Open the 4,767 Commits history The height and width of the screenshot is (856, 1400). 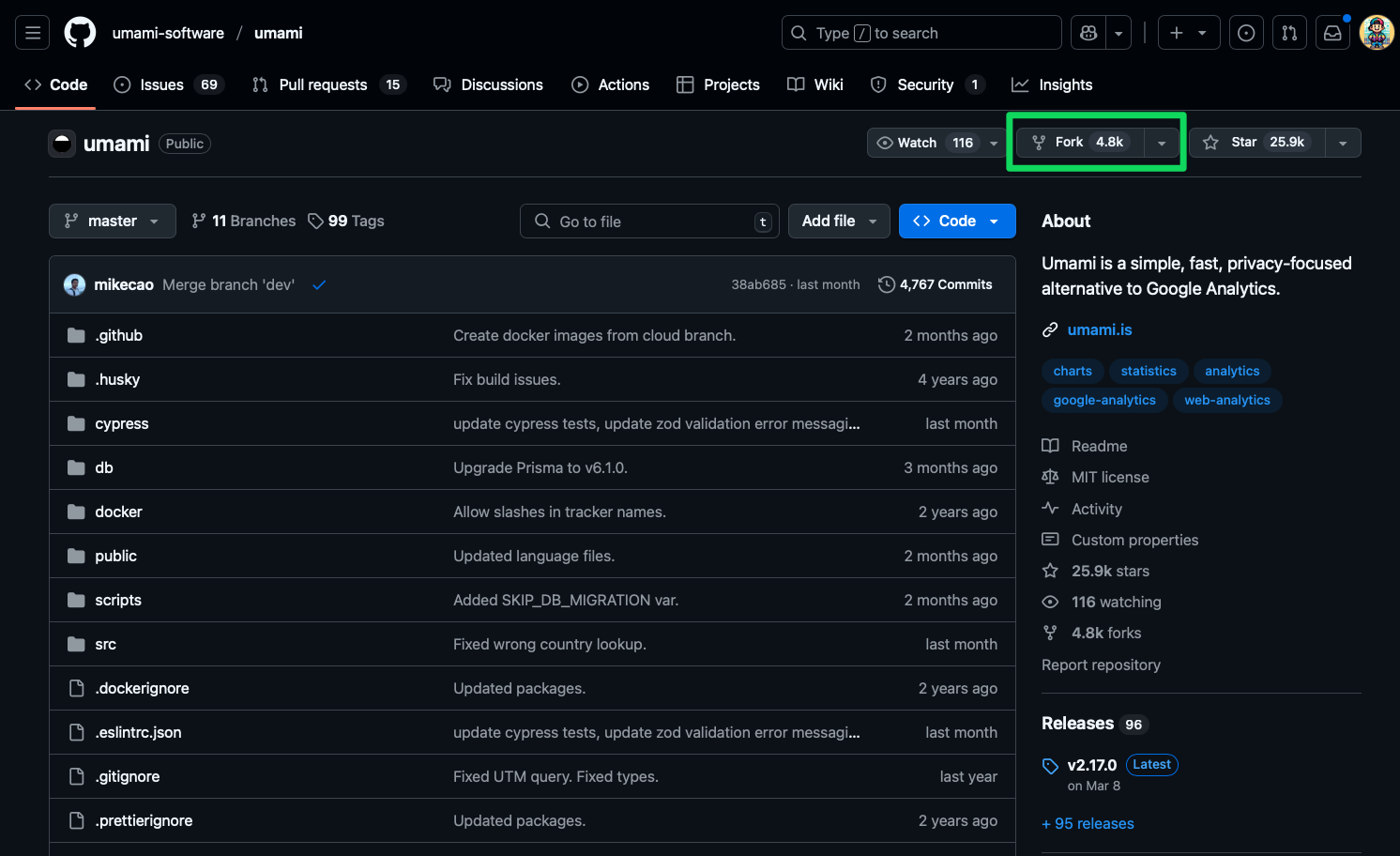(936, 284)
